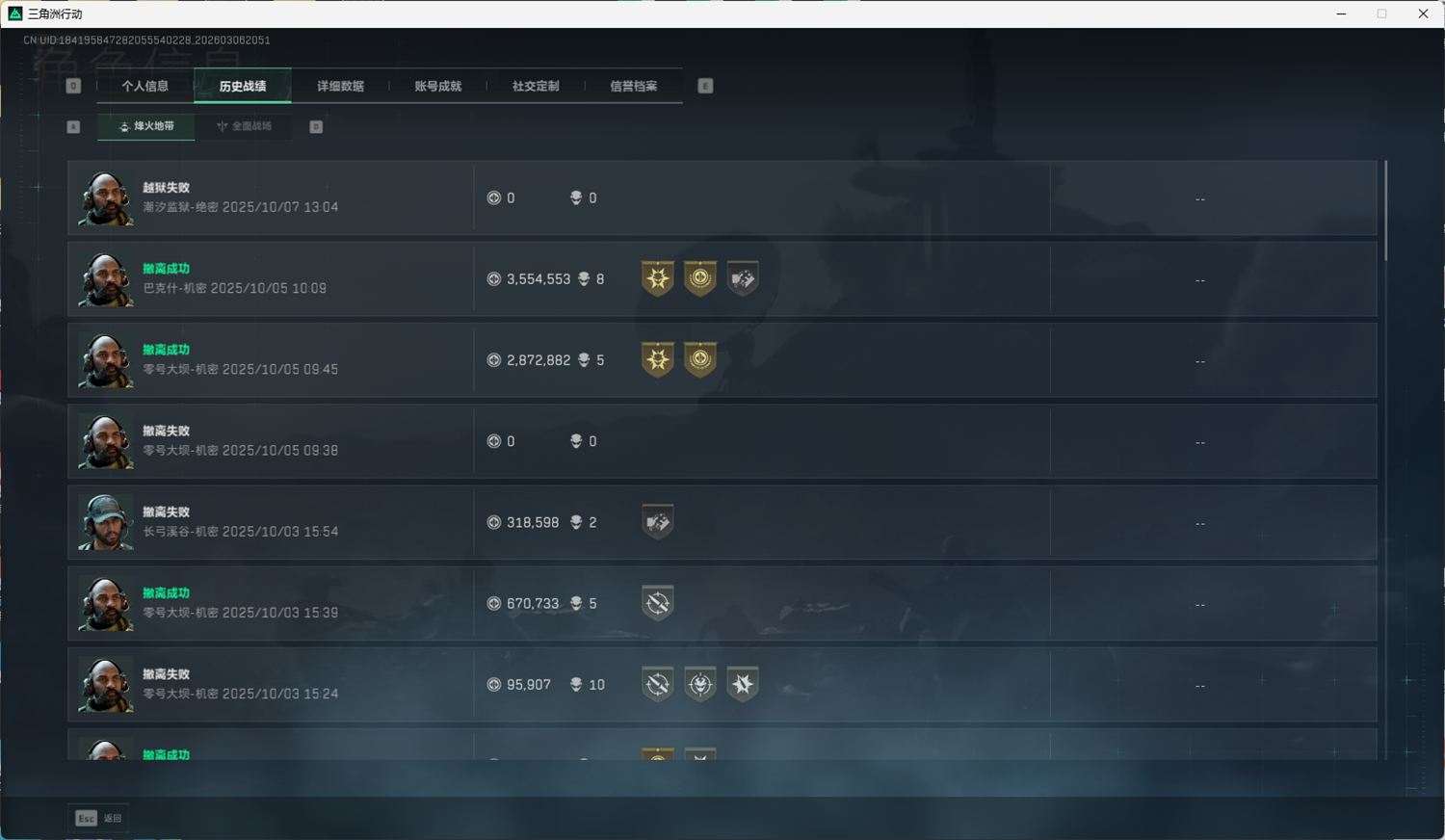Open the 账号成就 tab
The width and height of the screenshot is (1445, 840).
tap(438, 86)
